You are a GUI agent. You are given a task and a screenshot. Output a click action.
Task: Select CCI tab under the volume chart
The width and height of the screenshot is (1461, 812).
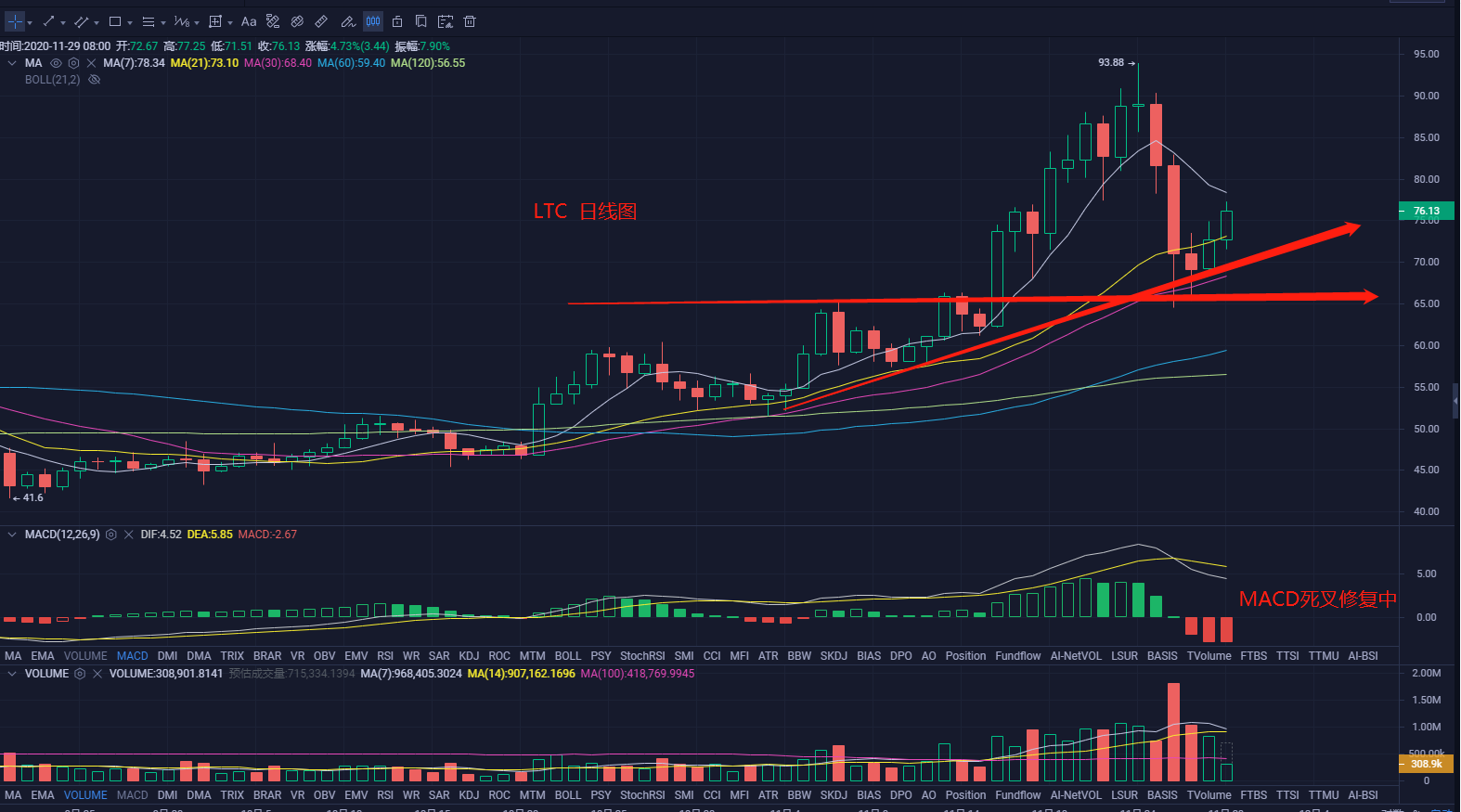(712, 795)
